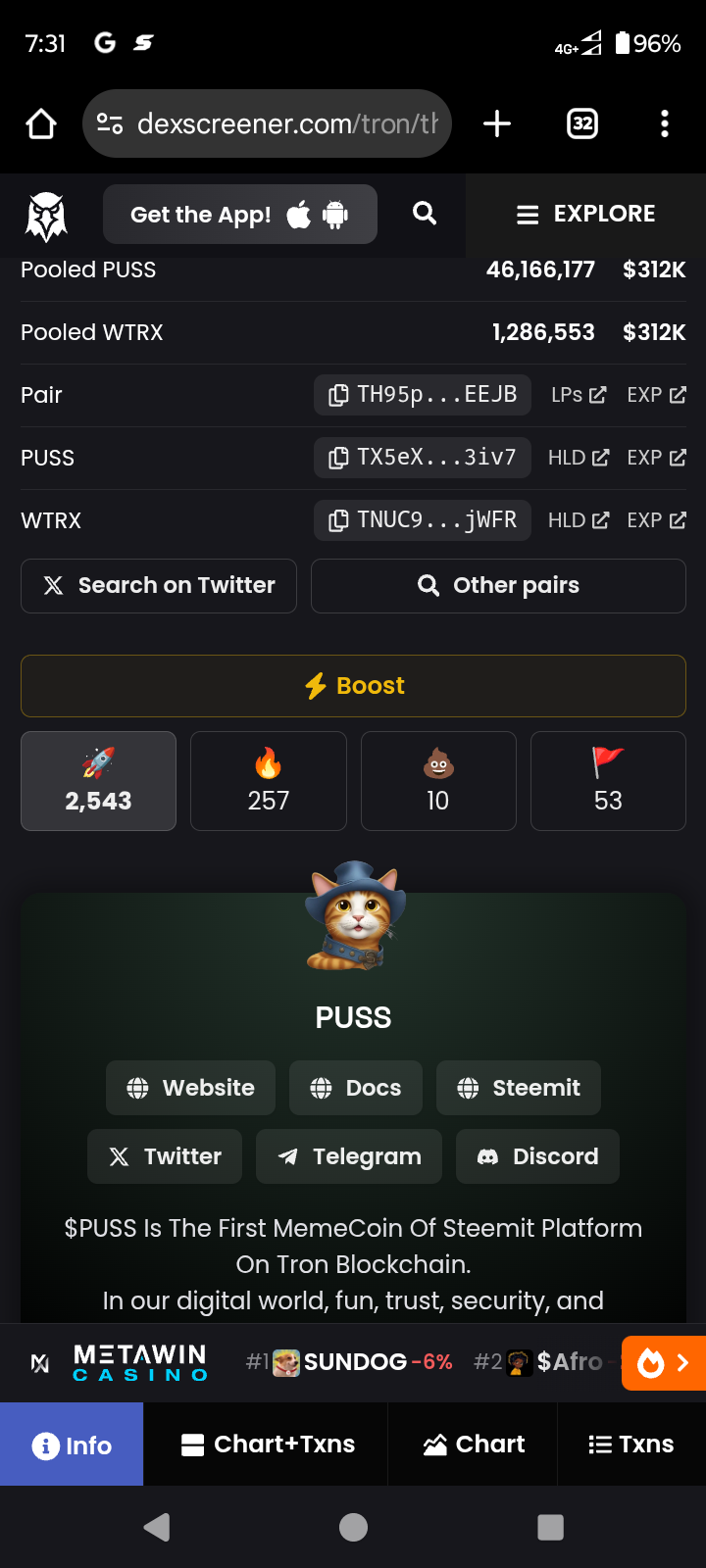
Task: Open the browser three-dot menu
Action: point(665,123)
